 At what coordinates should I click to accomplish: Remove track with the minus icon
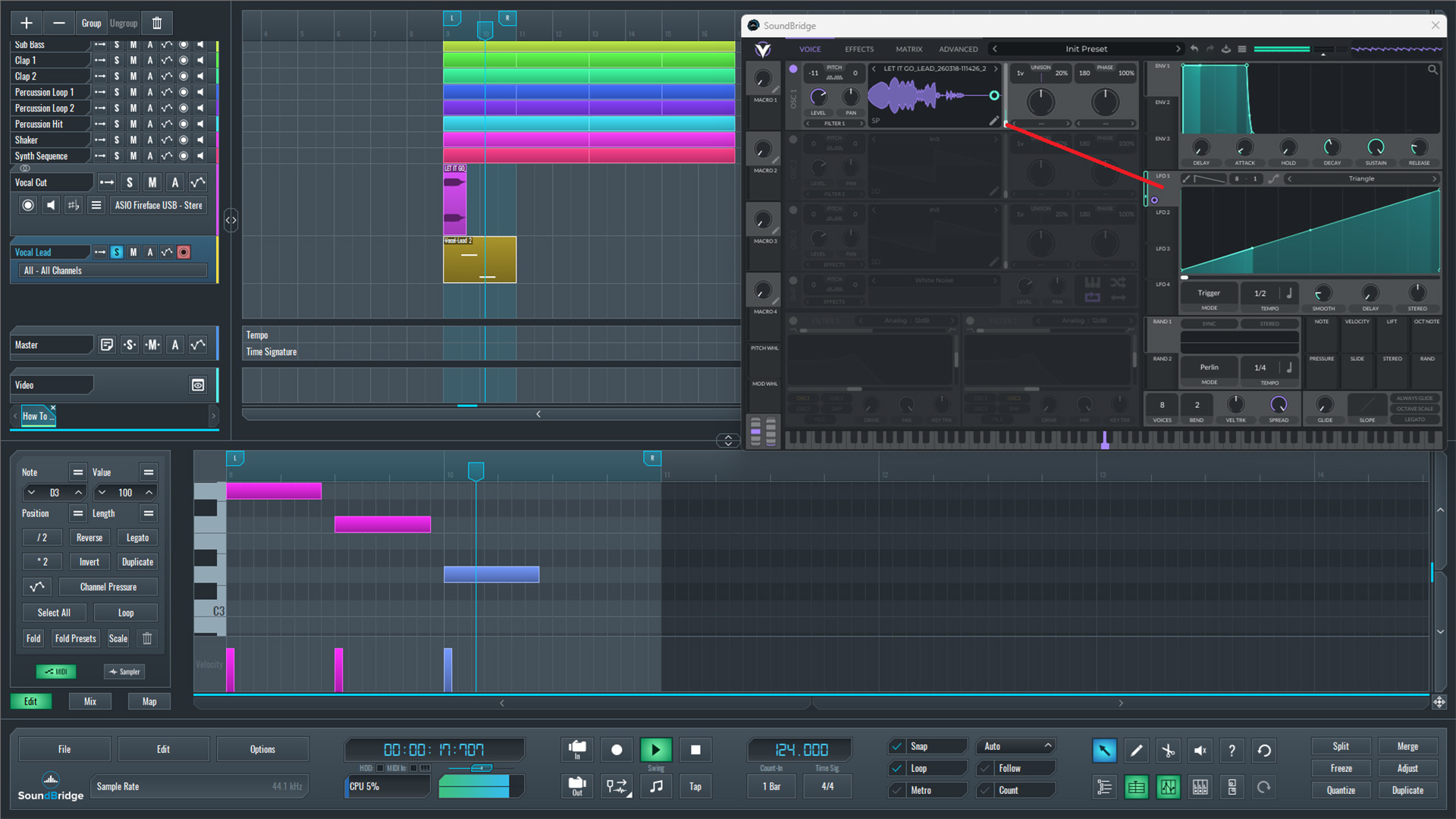[58, 23]
